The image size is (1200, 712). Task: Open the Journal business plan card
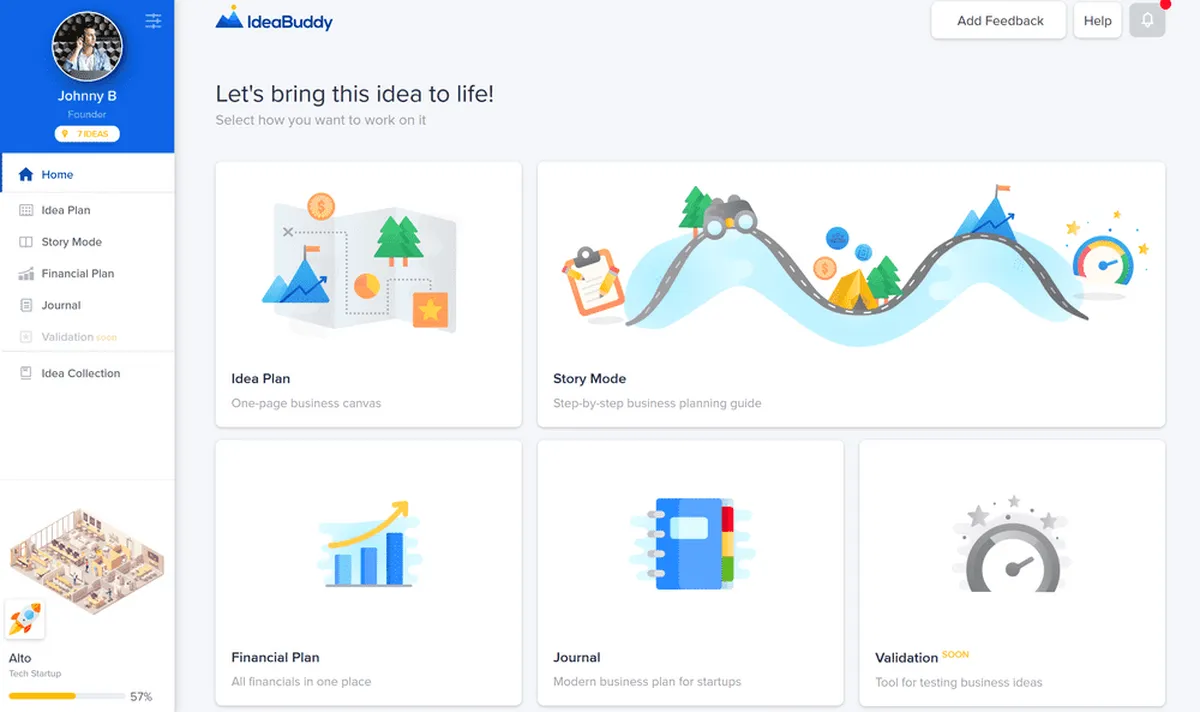[690, 573]
